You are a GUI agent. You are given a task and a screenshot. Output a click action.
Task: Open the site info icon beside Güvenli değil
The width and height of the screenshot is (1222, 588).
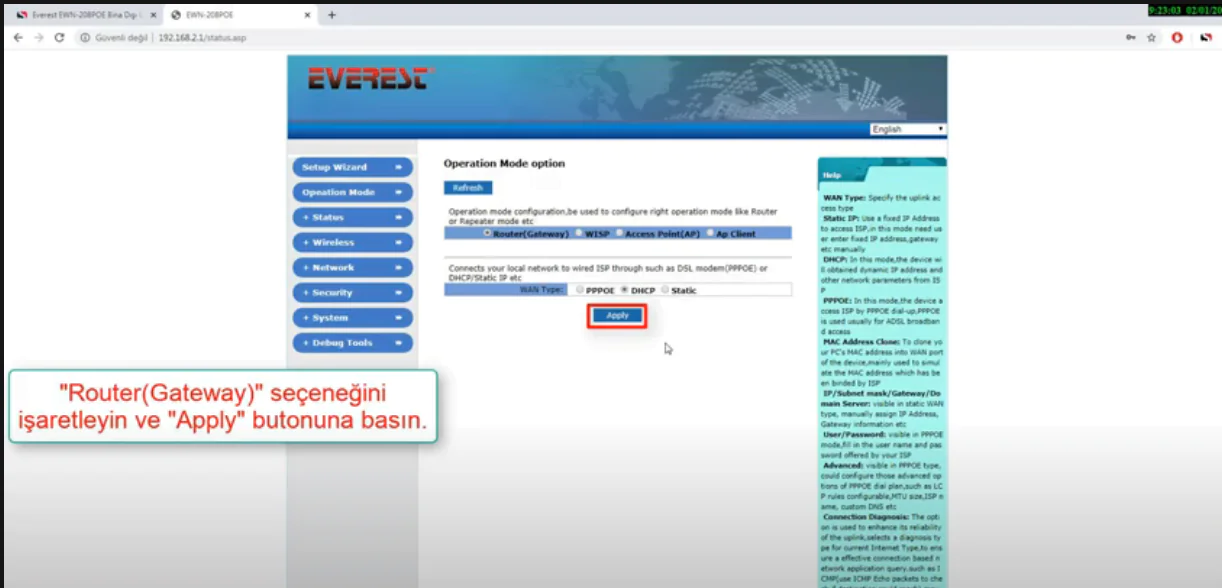[85, 37]
